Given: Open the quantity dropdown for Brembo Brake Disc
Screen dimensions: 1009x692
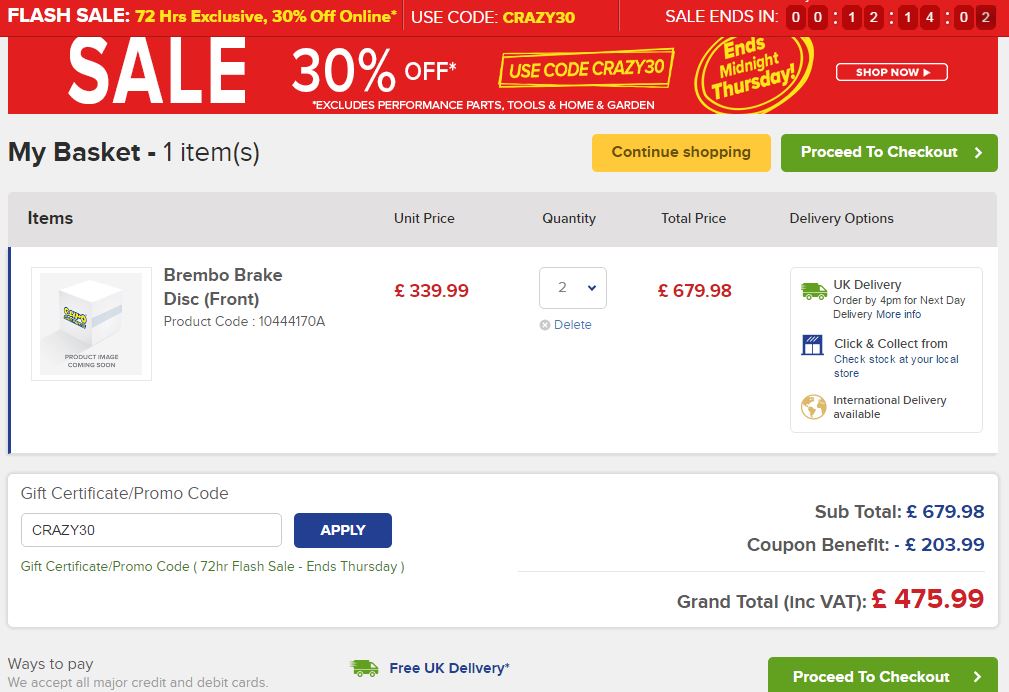Looking at the screenshot, I should [572, 288].
